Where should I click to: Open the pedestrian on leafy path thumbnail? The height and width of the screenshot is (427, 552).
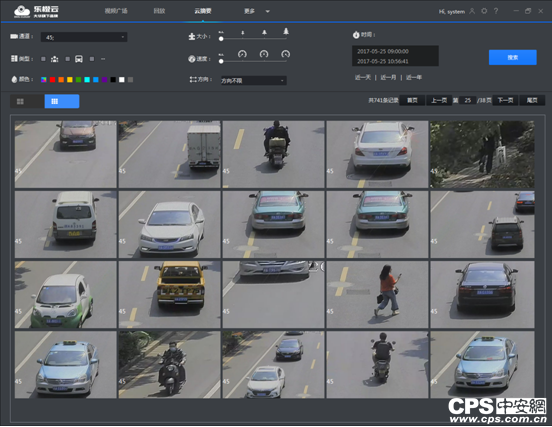[x=482, y=154]
